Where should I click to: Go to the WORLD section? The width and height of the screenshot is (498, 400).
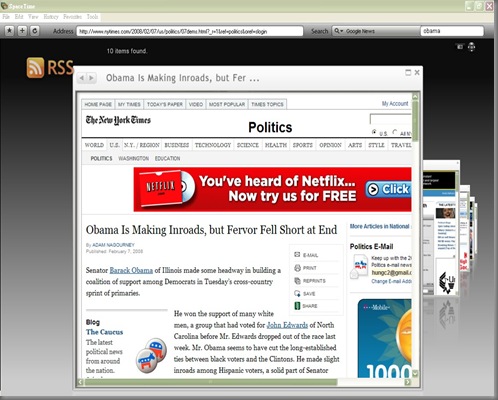click(x=94, y=145)
